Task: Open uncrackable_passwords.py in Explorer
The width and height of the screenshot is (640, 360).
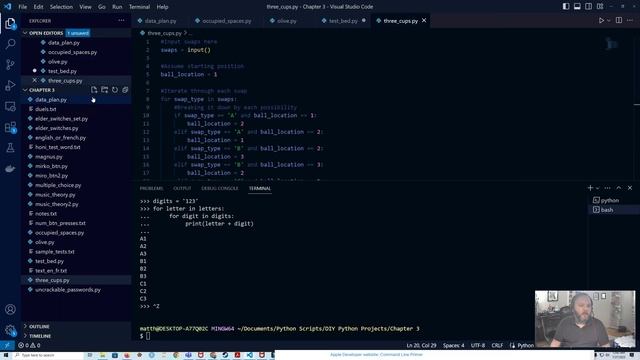Action: [x=68, y=290]
